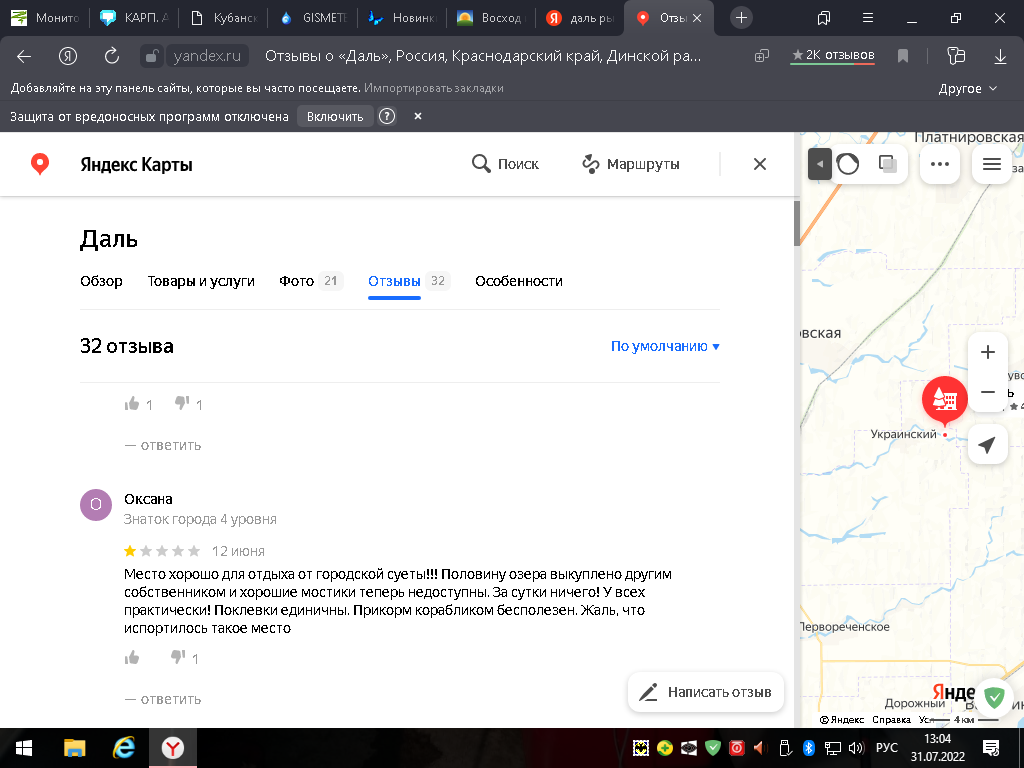Switch to the КАРП browser tab
This screenshot has height=768, width=1024.
tap(135, 18)
